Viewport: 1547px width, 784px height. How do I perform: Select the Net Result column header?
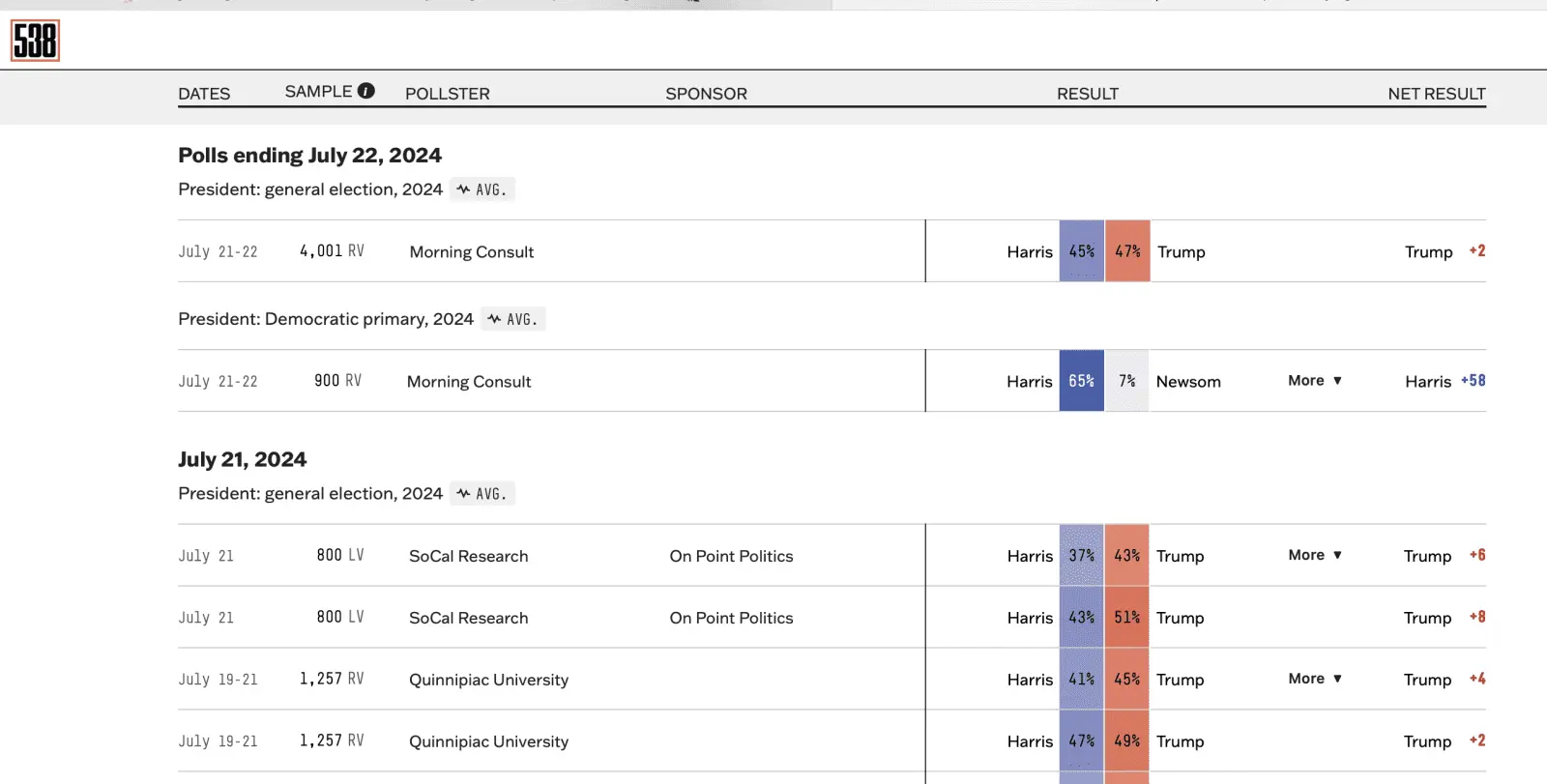coord(1436,94)
